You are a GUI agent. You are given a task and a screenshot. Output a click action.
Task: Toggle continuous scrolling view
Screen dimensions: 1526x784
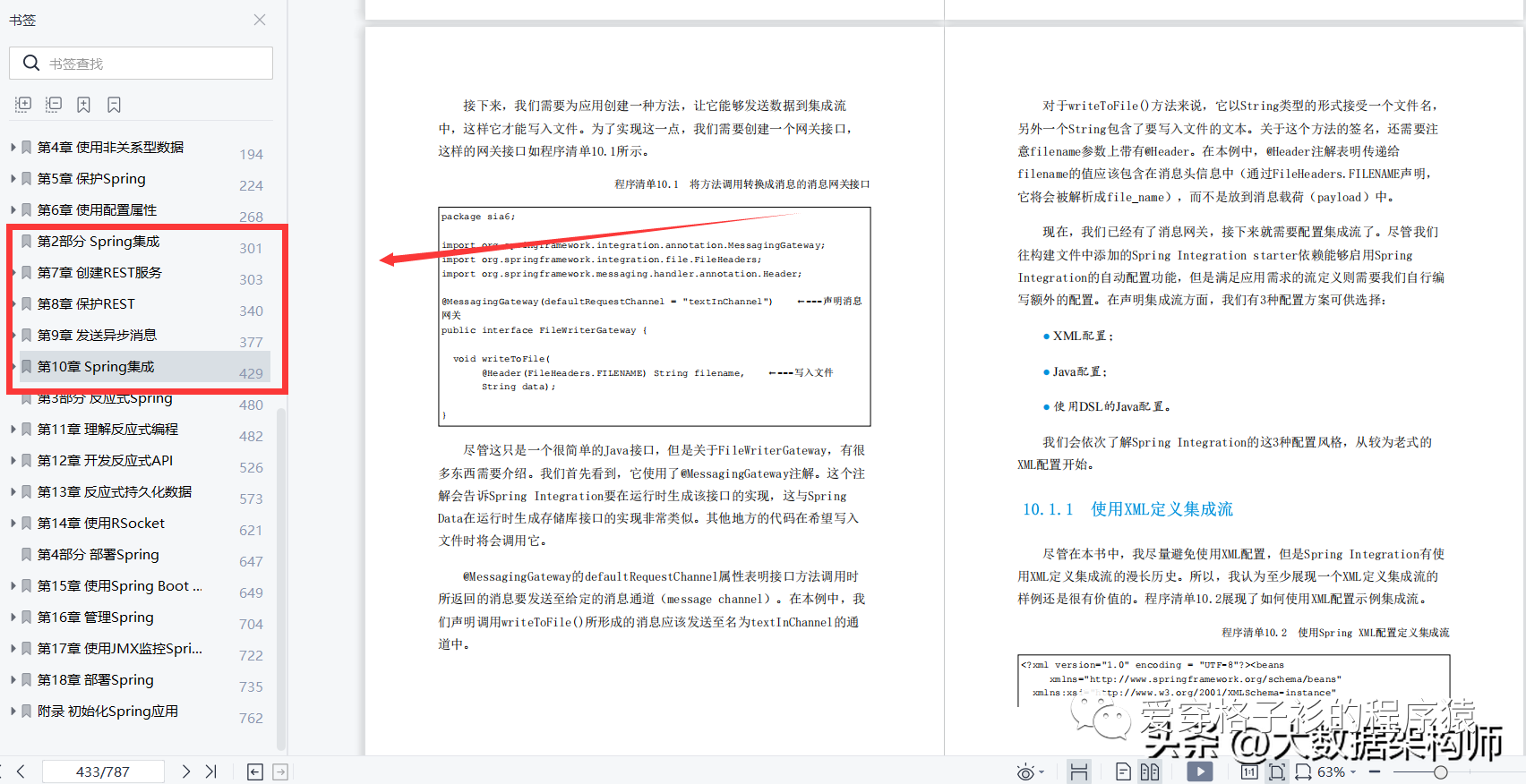click(x=1079, y=771)
